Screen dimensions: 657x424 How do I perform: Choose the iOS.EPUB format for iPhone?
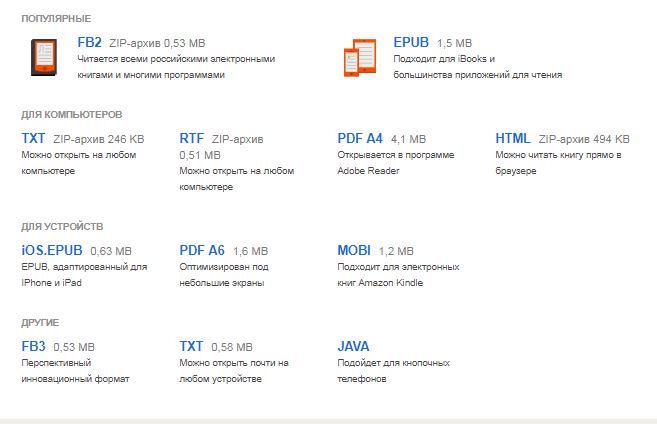coord(51,250)
